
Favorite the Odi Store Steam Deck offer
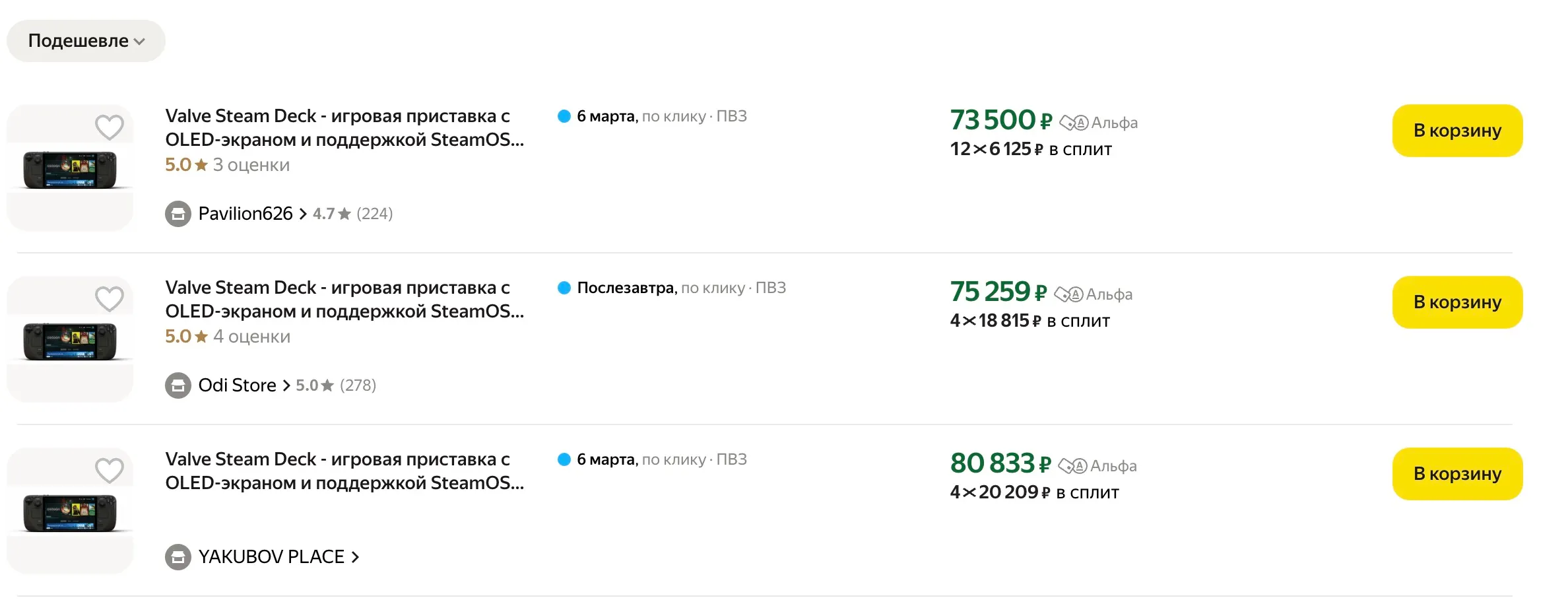pyautogui.click(x=110, y=298)
